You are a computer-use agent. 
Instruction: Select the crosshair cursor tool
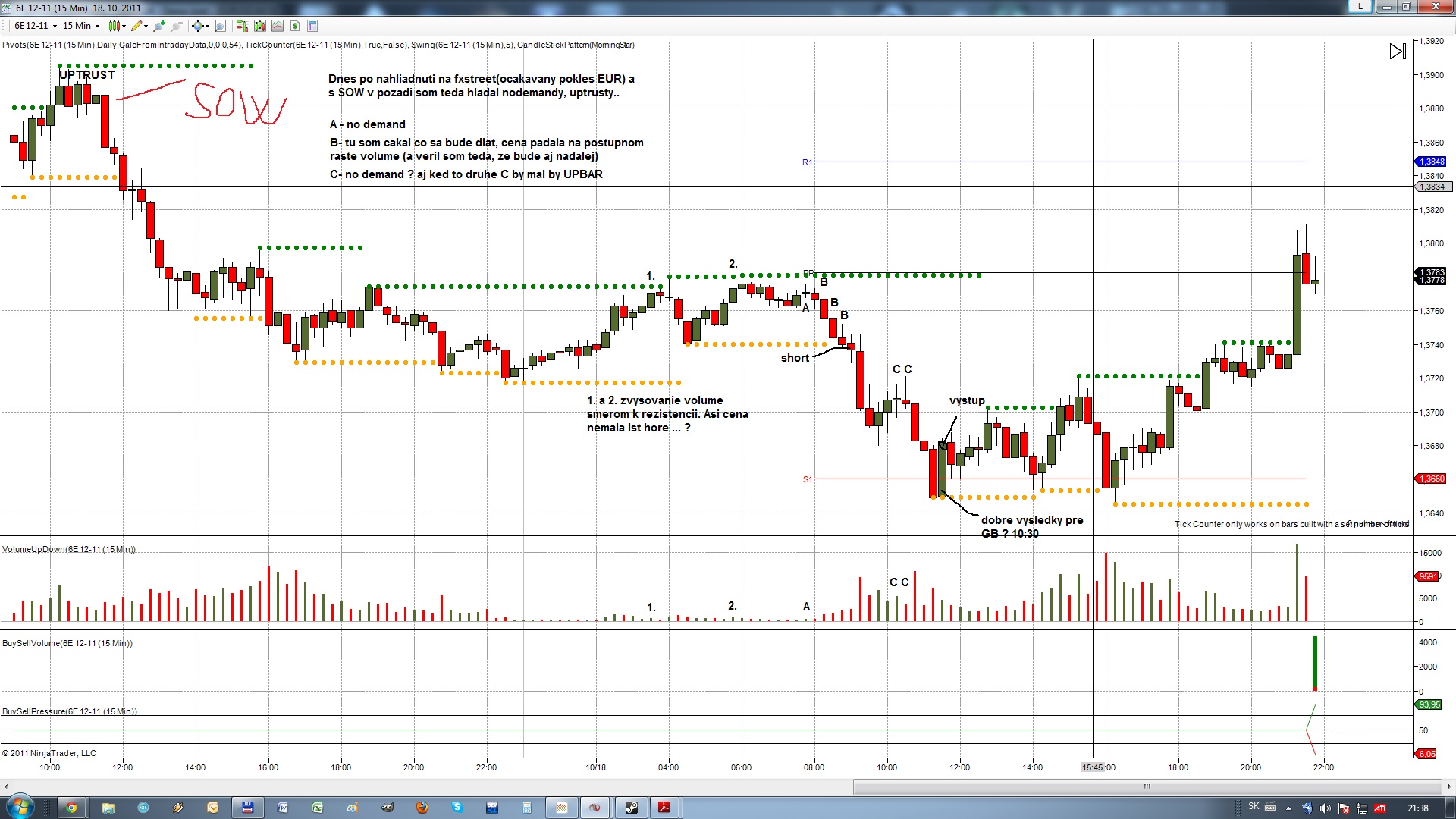tap(199, 26)
